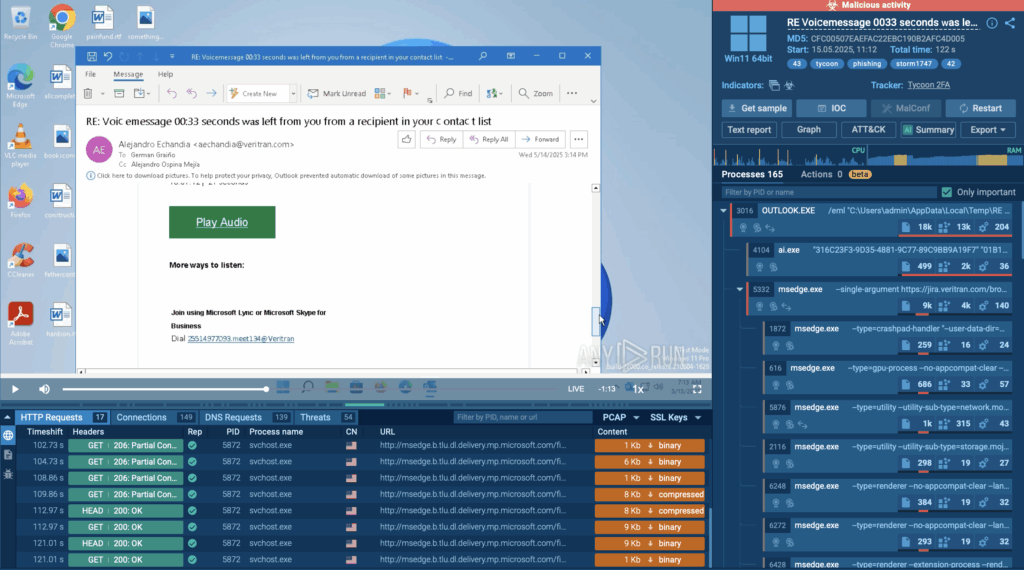Select ai.exe process 4104 row
This screenshot has height=570, width=1024.
tap(880, 259)
